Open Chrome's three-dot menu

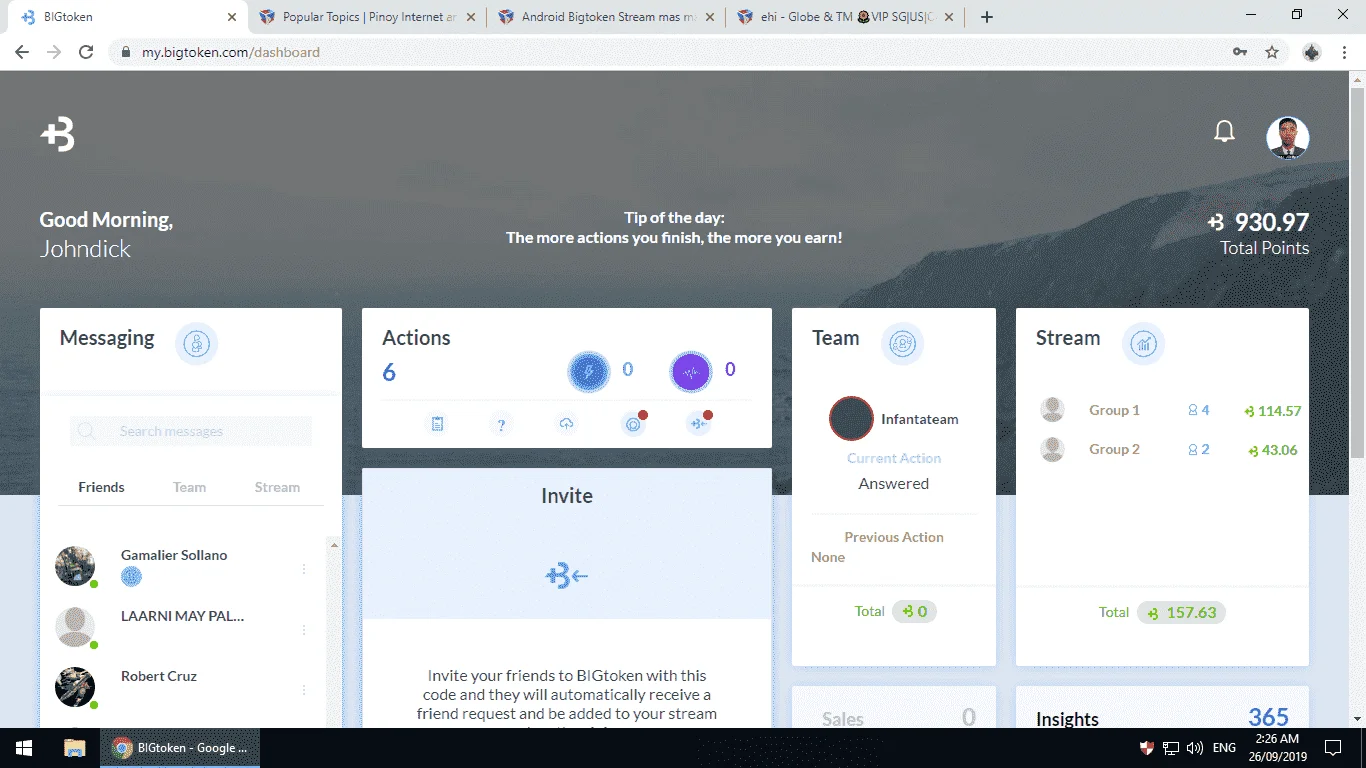click(1345, 52)
